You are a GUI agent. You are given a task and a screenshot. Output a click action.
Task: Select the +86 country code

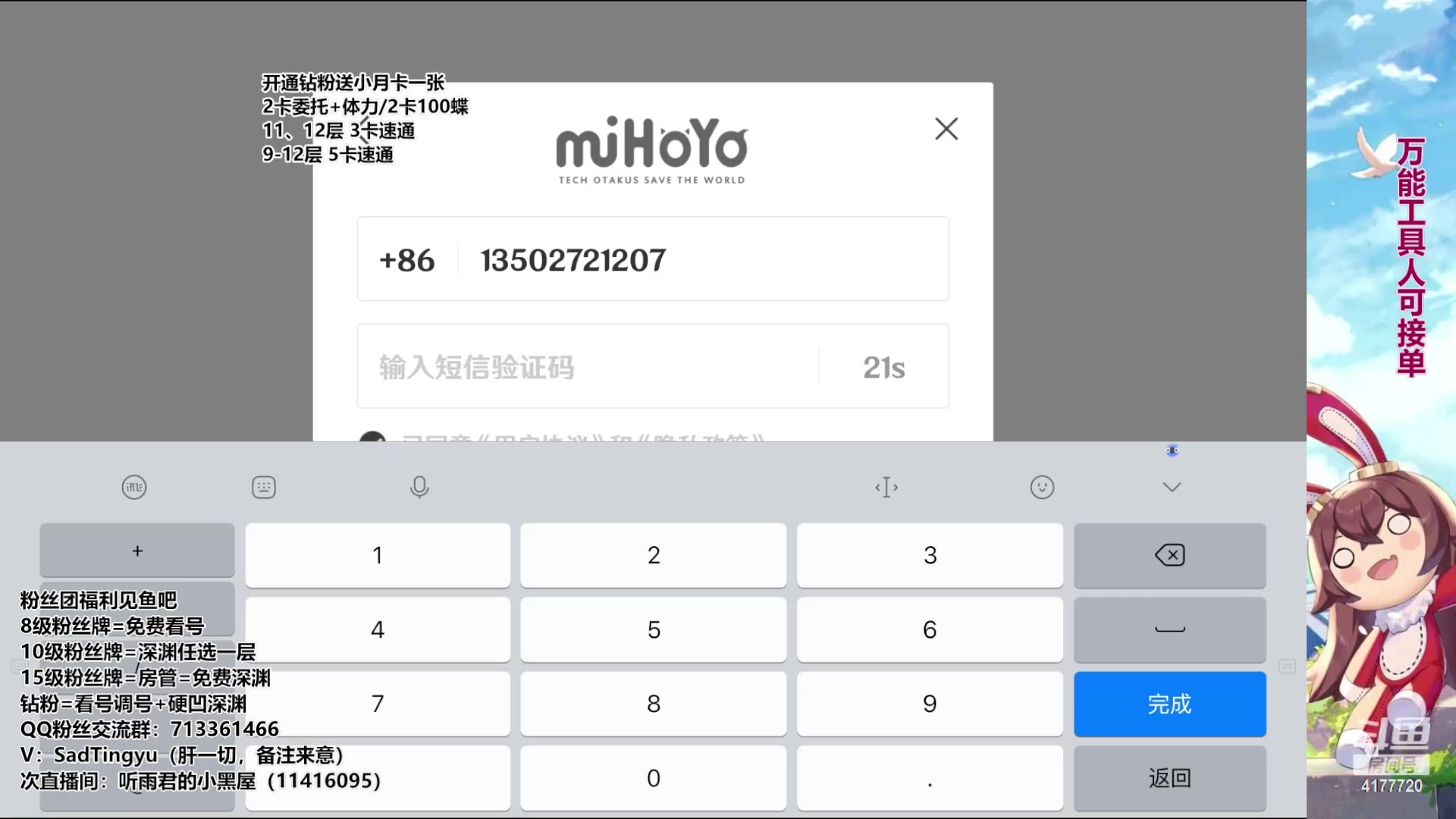pyautogui.click(x=407, y=260)
